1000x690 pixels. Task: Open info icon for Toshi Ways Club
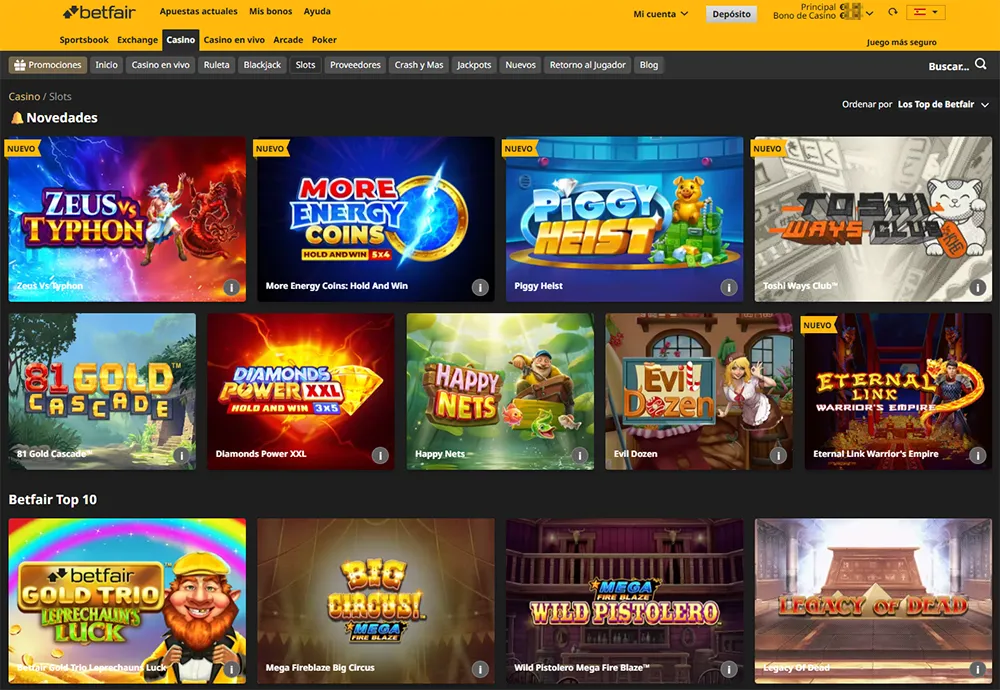(978, 288)
